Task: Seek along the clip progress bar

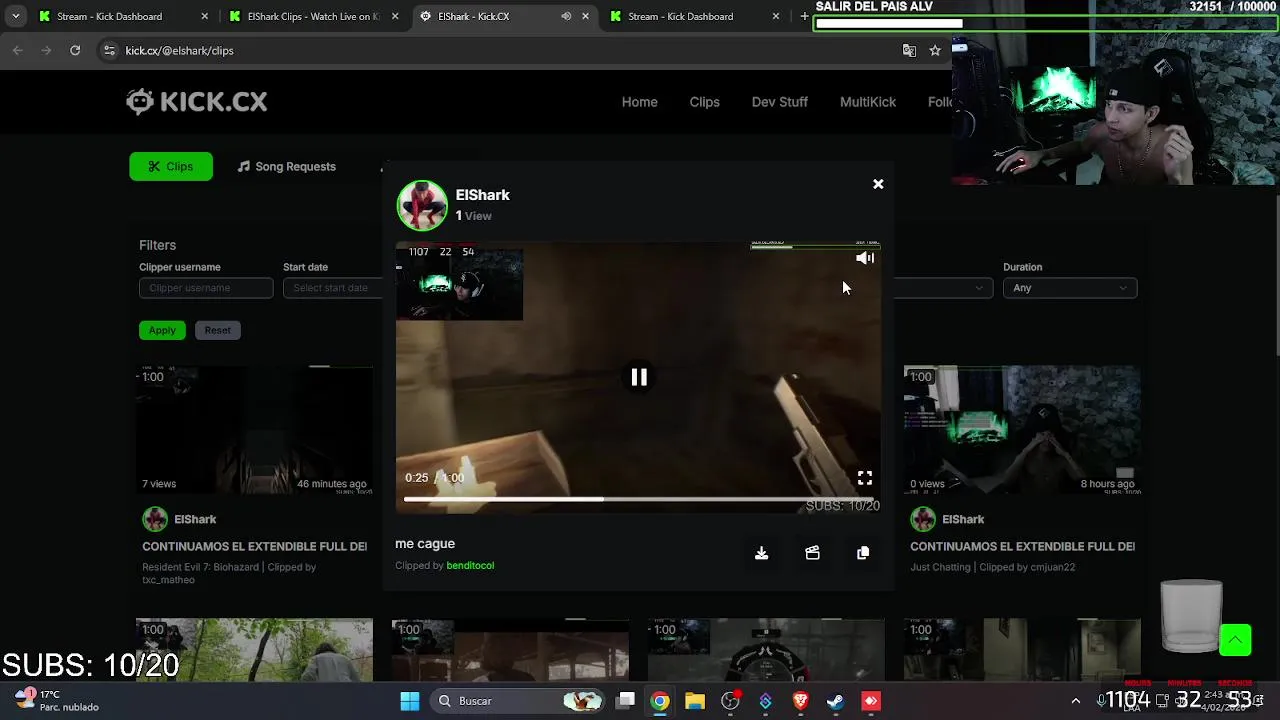Action: point(639,499)
